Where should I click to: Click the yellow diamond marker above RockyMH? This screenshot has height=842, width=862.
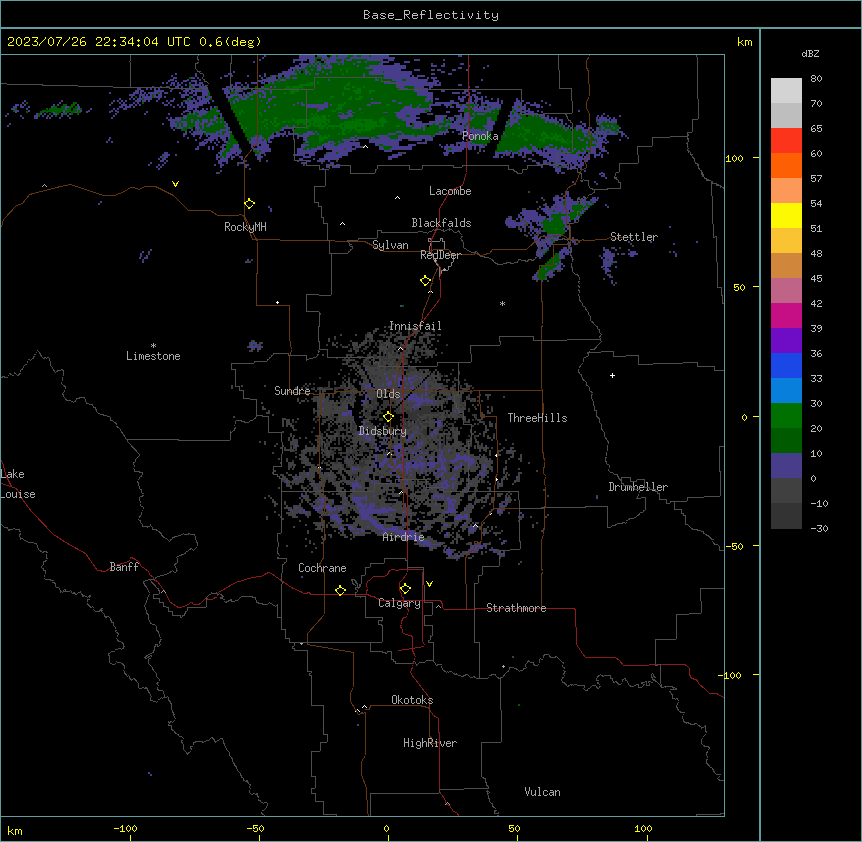pos(250,204)
